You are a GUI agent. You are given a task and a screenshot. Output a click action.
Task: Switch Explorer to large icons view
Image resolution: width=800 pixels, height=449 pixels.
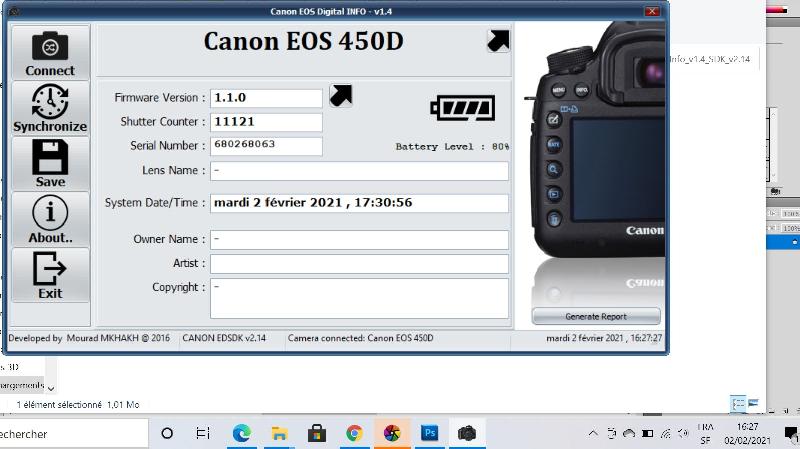pos(753,404)
